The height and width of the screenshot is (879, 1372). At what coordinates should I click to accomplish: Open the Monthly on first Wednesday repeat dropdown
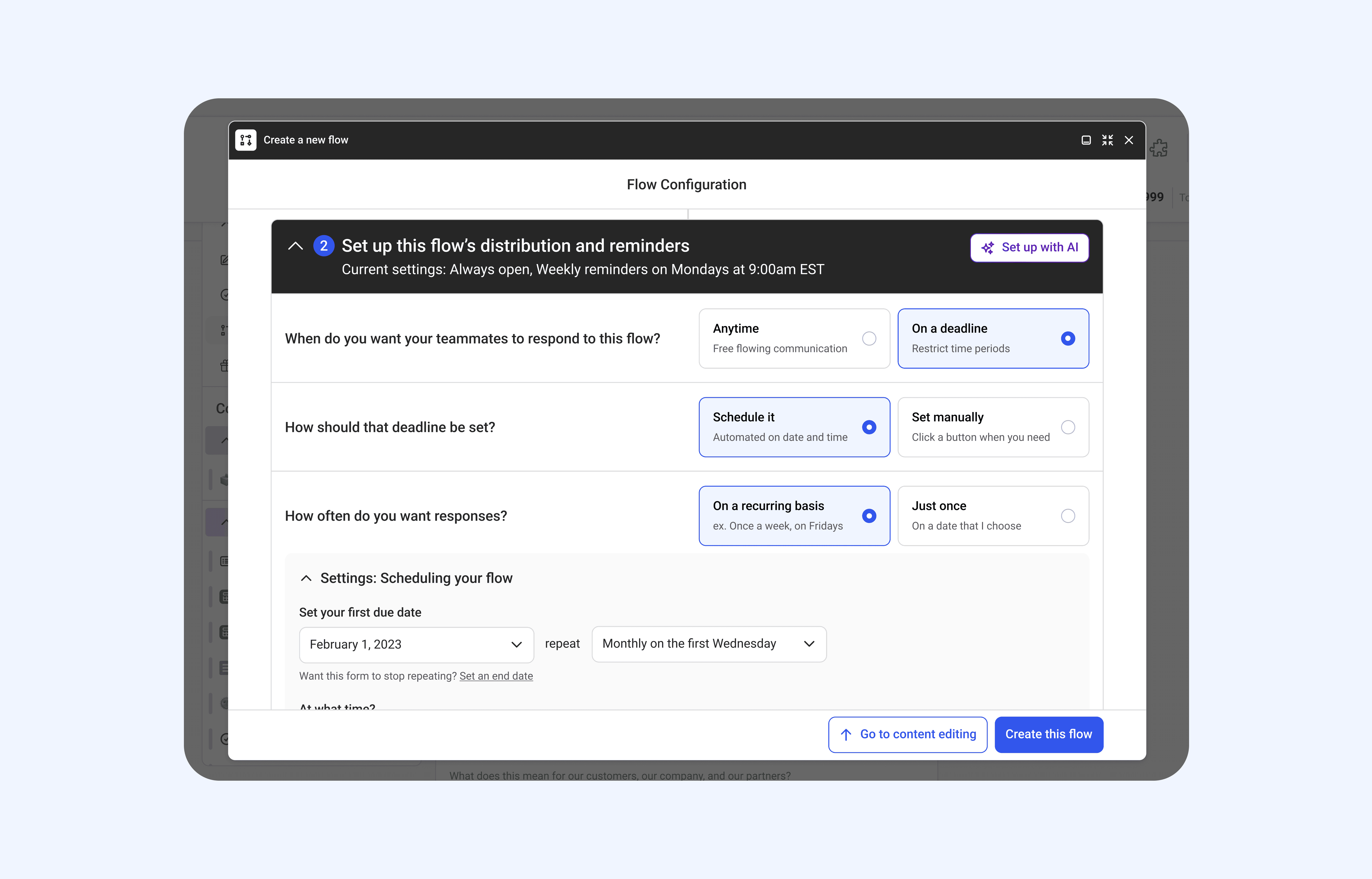point(709,644)
